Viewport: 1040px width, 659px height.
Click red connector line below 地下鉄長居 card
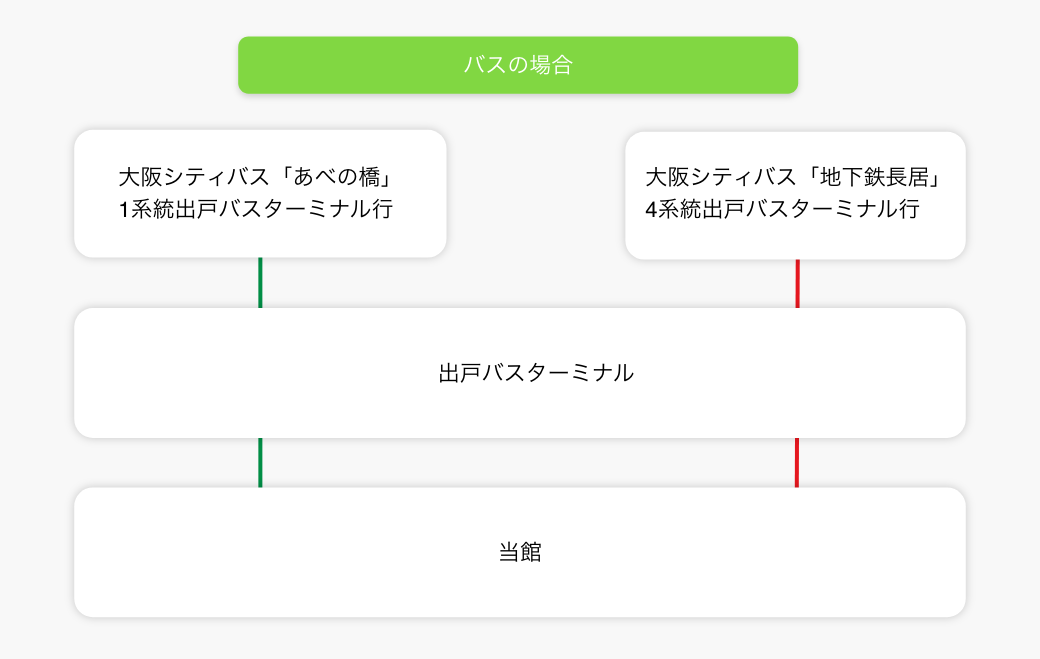coord(797,284)
